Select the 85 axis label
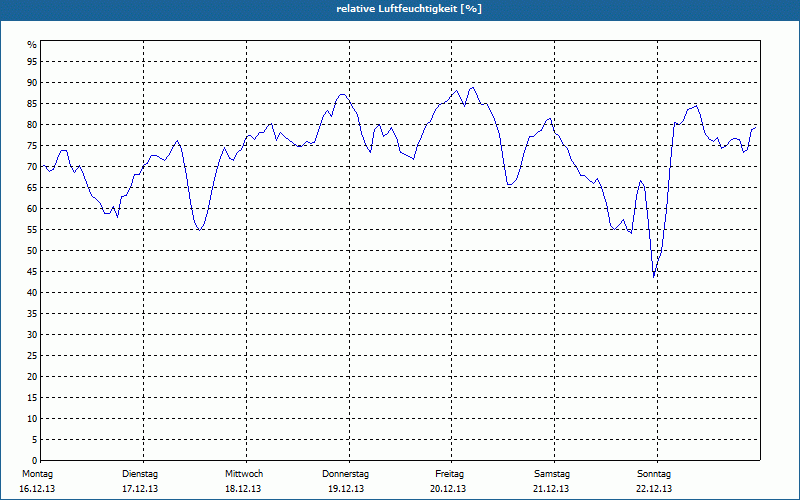The height and width of the screenshot is (500, 800). (x=32, y=104)
